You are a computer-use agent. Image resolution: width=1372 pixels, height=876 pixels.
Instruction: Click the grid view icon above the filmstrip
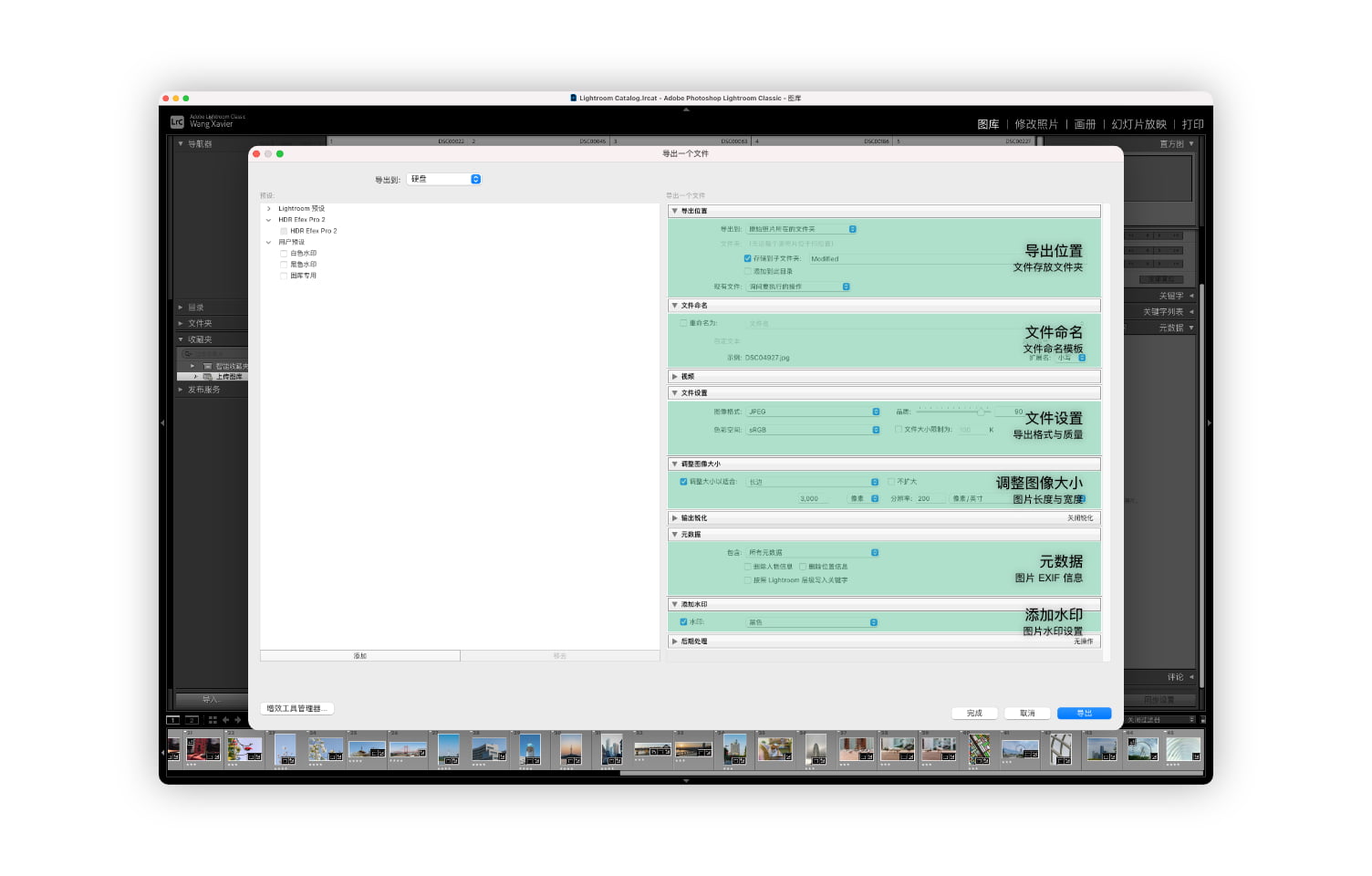213,720
